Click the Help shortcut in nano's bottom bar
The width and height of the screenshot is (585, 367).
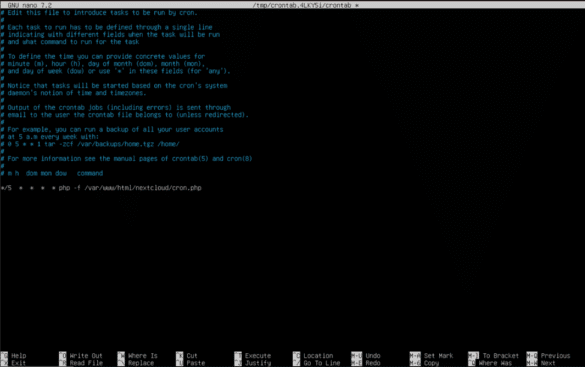pyautogui.click(x=18, y=356)
